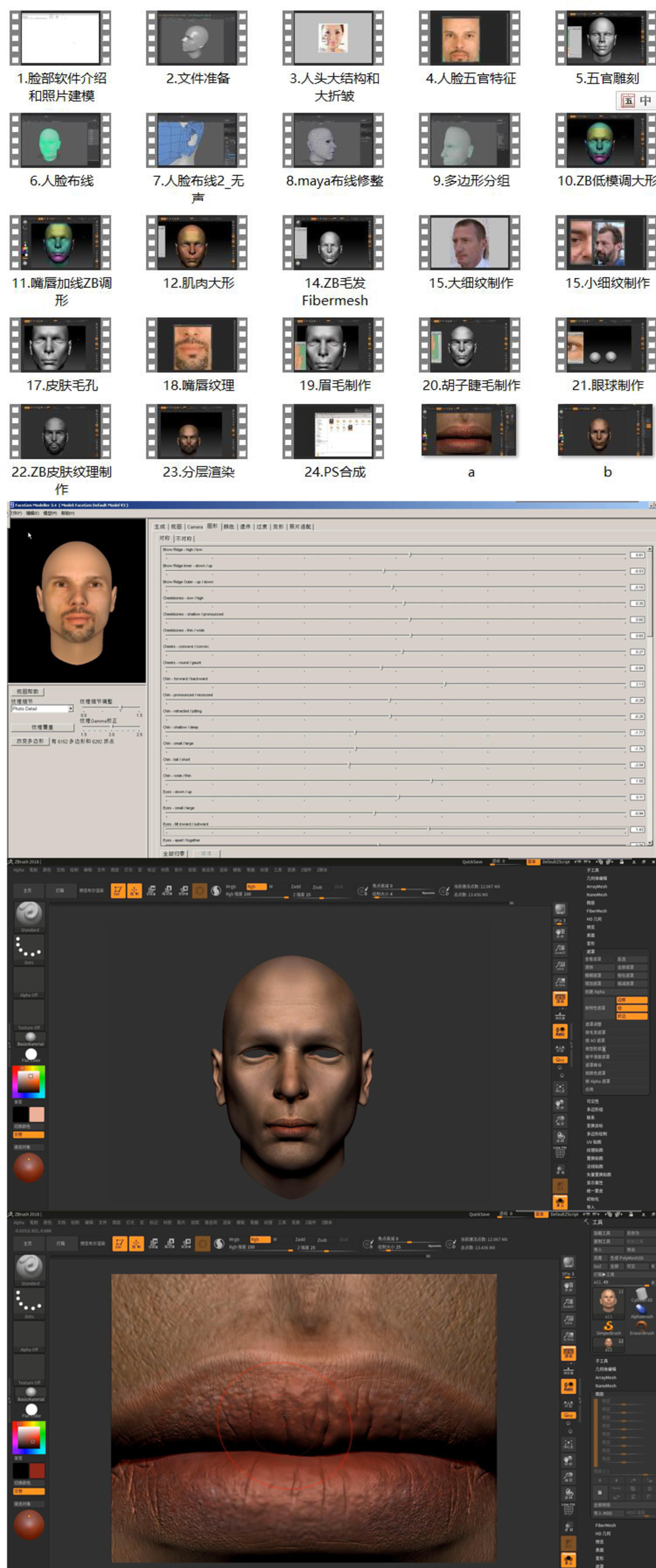Open BasicMaterial picker in ZBrush head window

[30, 1039]
